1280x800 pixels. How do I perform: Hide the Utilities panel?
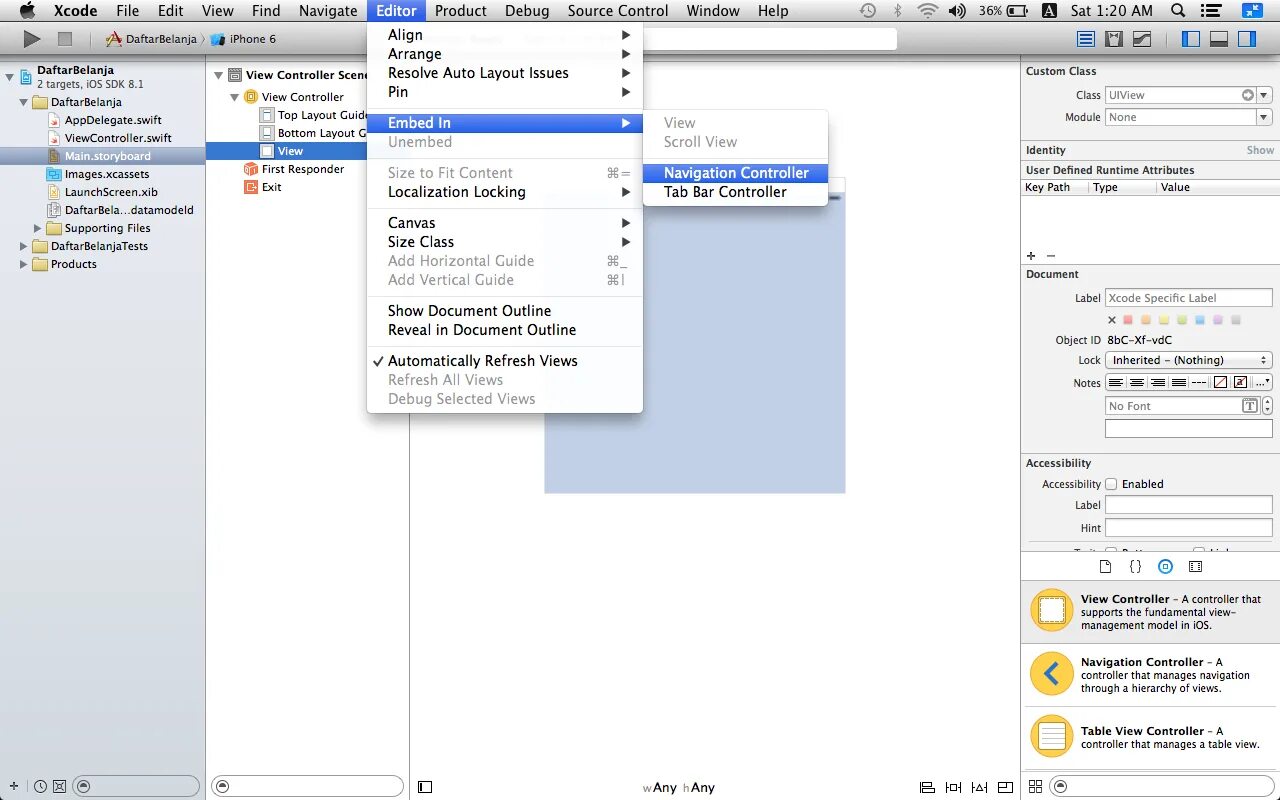pyautogui.click(x=1247, y=39)
